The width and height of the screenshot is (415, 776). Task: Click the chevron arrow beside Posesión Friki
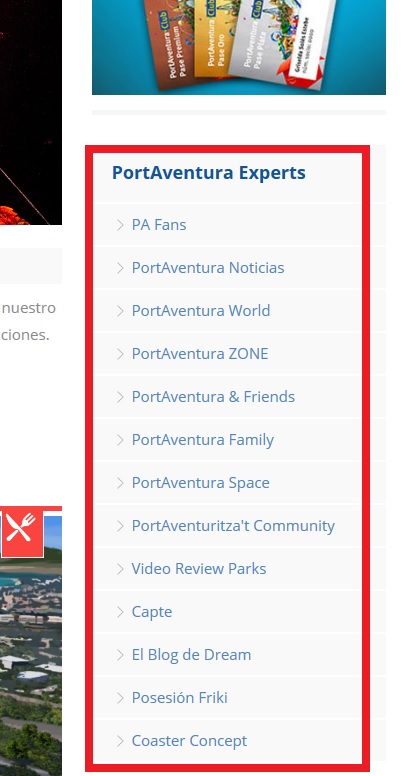click(x=120, y=698)
